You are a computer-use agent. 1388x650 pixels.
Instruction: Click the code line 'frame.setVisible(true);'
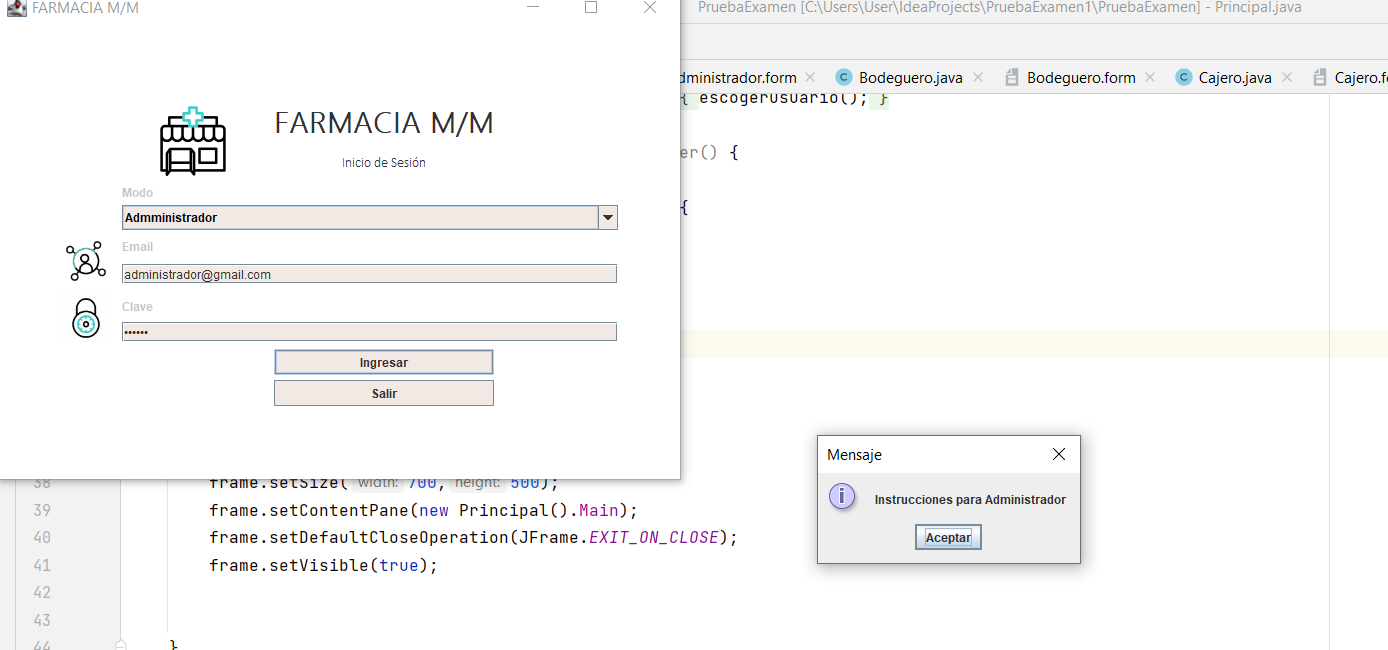click(x=324, y=565)
